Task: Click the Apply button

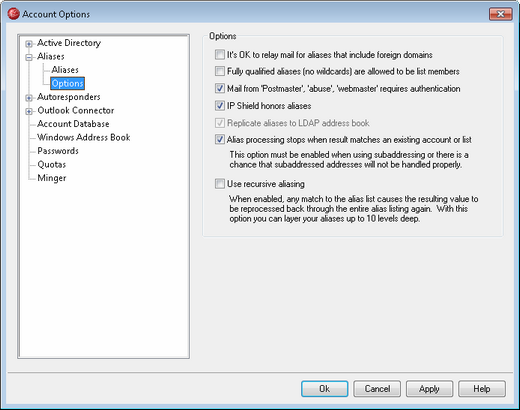Action: tap(429, 389)
